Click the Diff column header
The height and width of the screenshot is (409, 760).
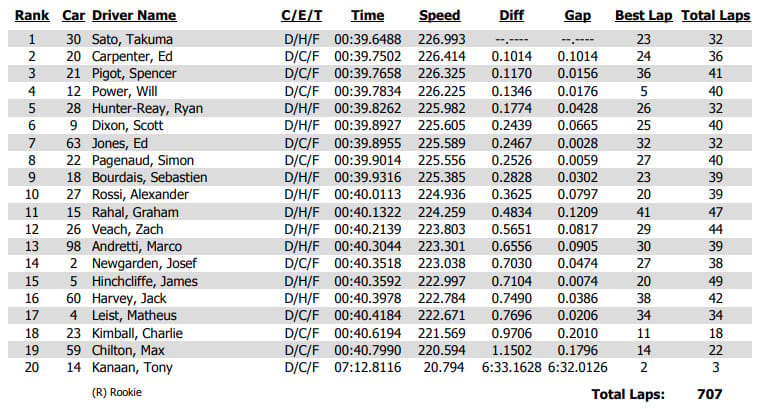pyautogui.click(x=511, y=16)
